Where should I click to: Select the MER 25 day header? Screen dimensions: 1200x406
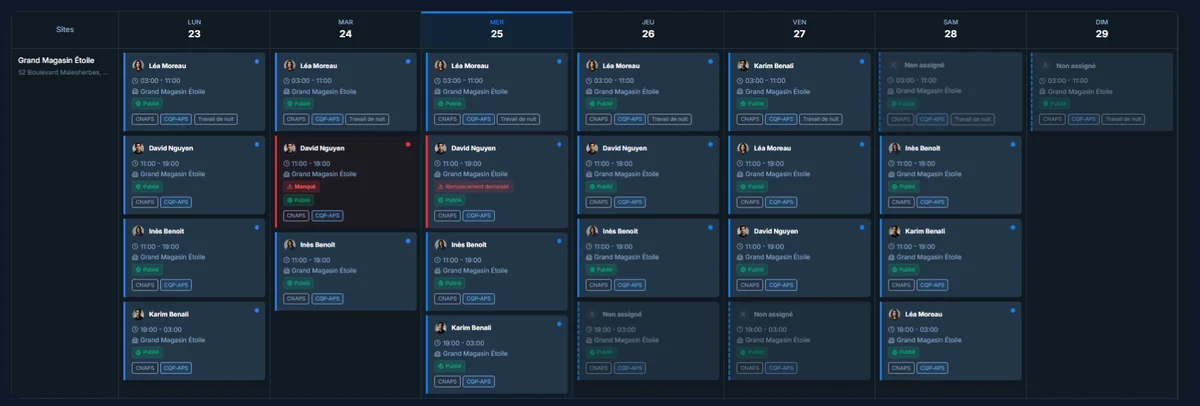pos(497,28)
